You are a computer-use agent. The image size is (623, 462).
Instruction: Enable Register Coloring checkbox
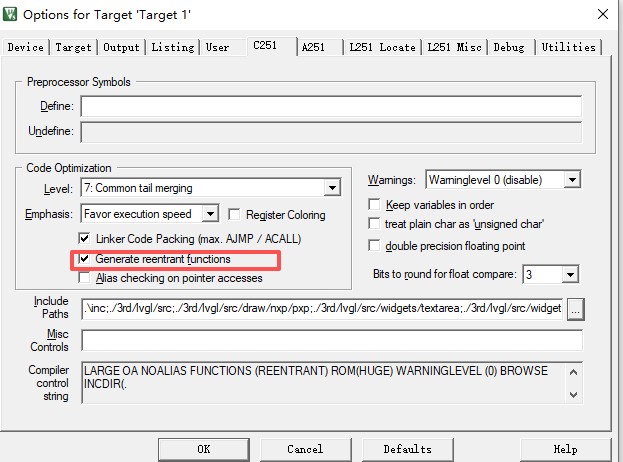click(x=235, y=214)
